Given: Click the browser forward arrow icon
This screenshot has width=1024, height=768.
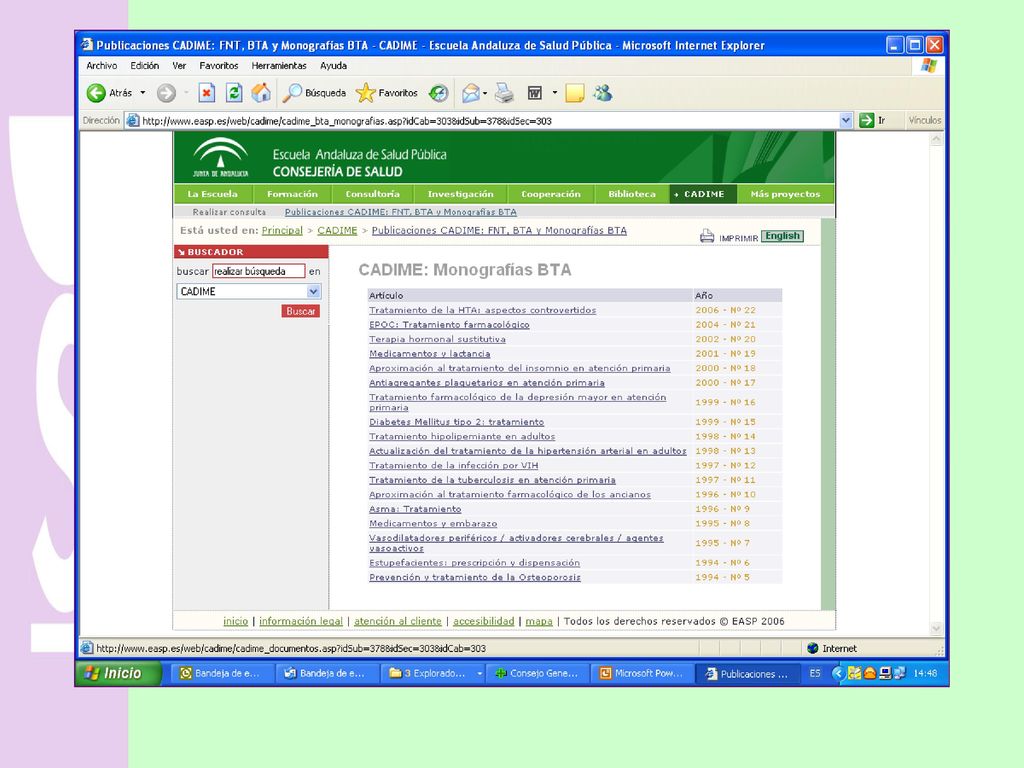Looking at the screenshot, I should [167, 93].
